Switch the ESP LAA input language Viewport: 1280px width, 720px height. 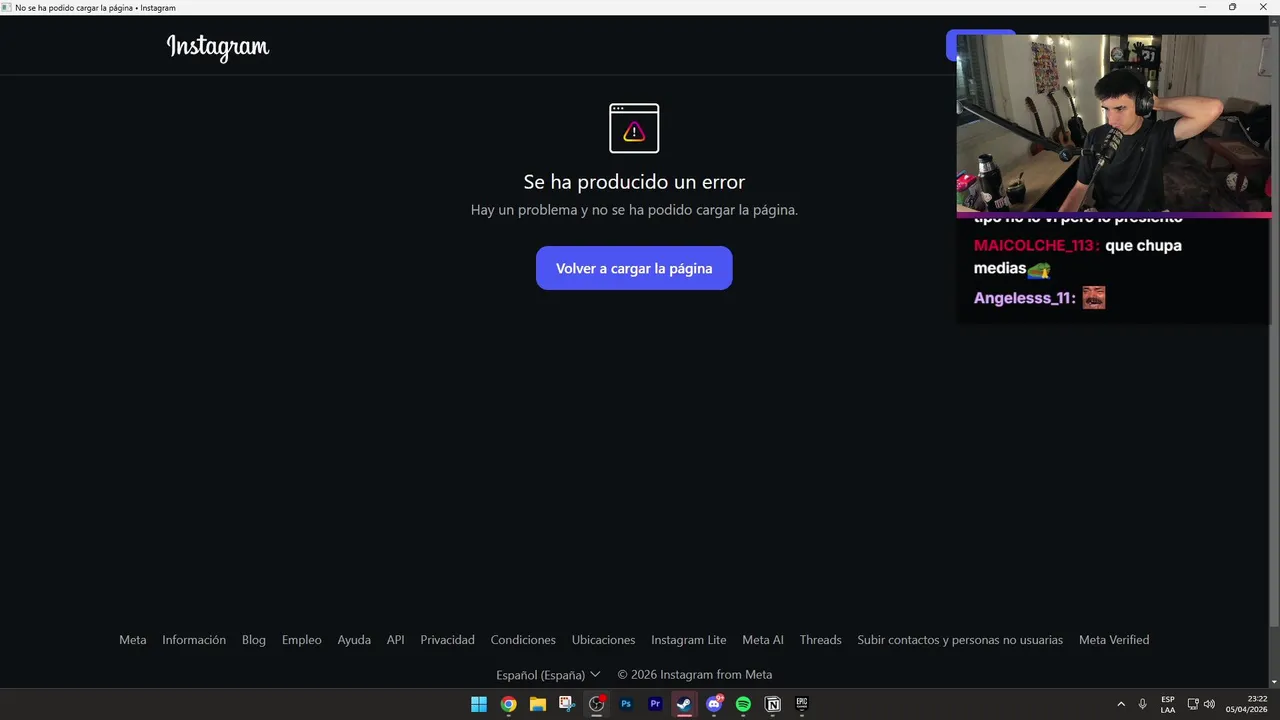click(x=1168, y=704)
